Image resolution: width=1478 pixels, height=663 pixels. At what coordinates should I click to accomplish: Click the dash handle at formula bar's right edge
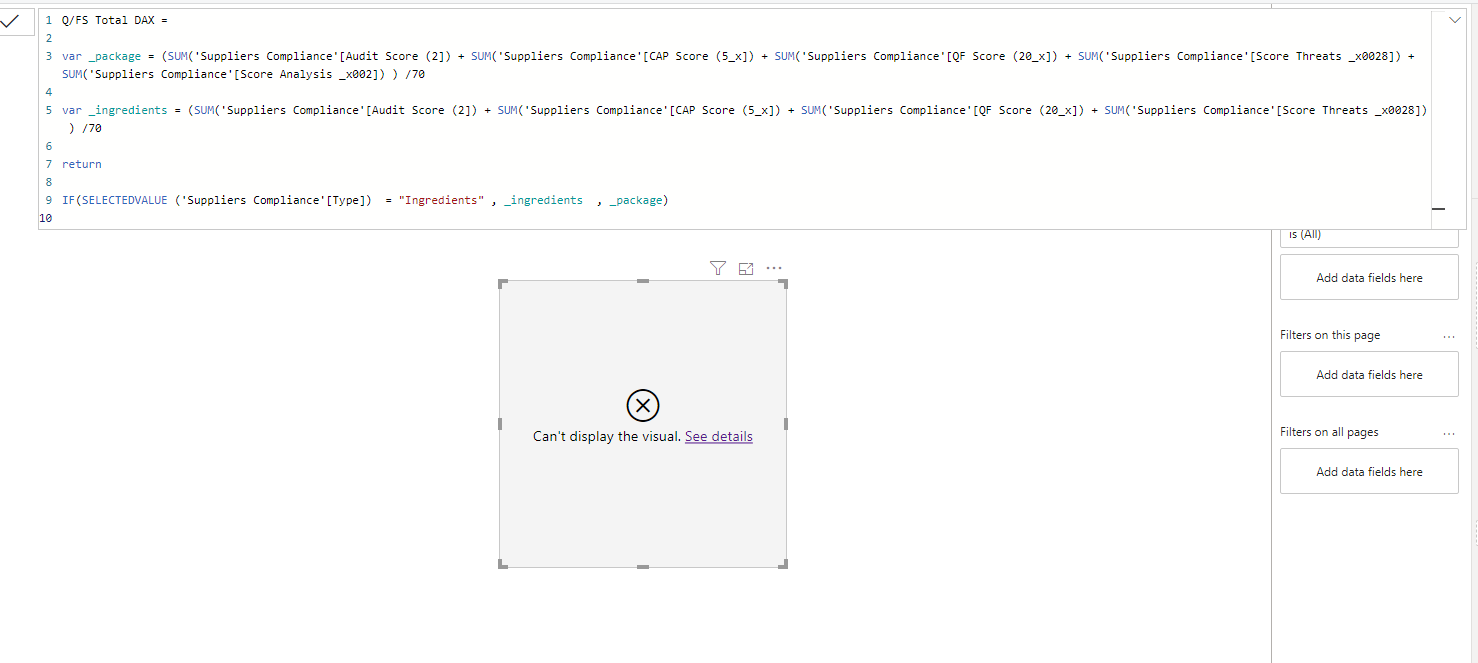1439,209
